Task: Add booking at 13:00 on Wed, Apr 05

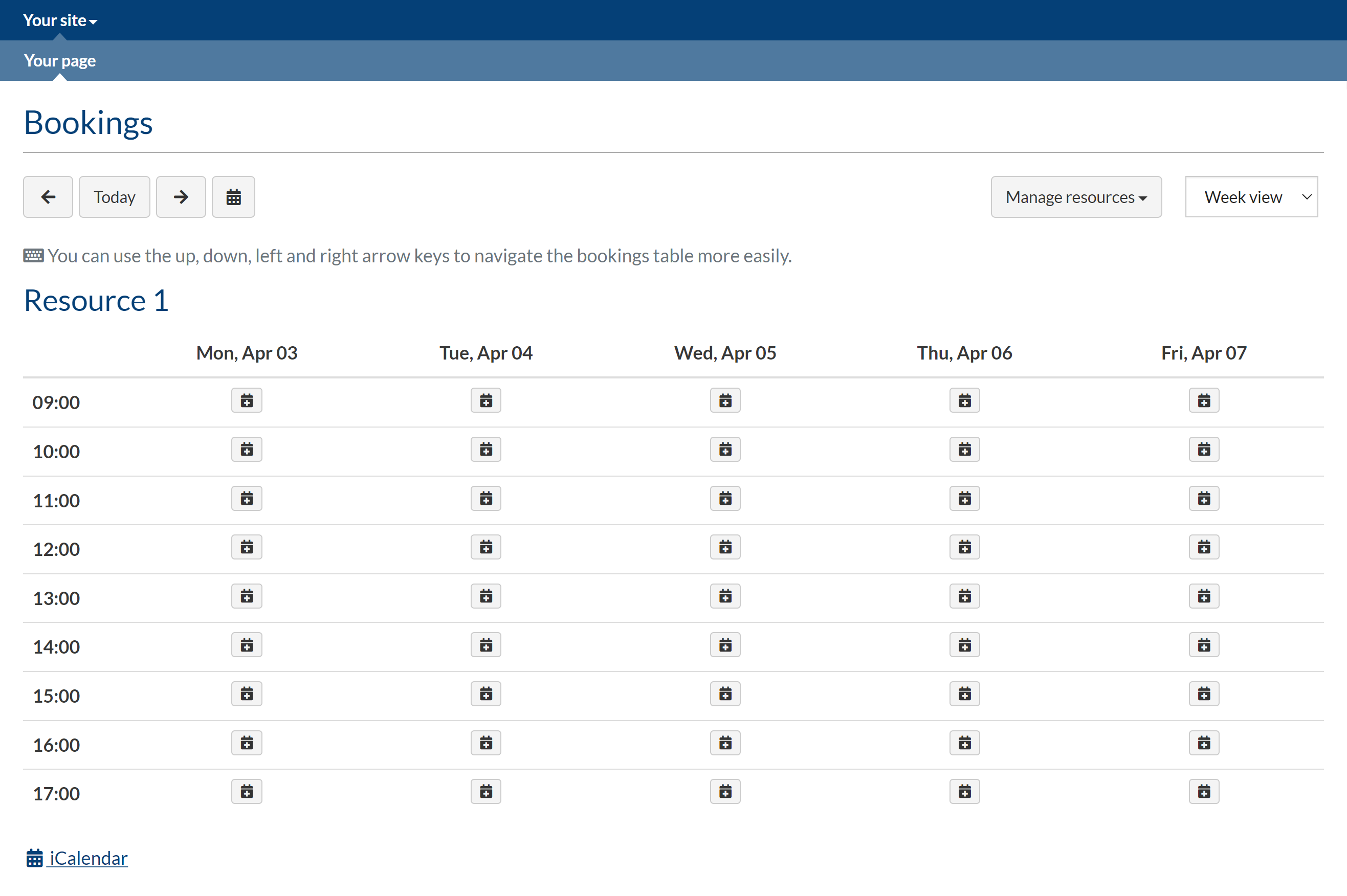Action: pos(725,597)
